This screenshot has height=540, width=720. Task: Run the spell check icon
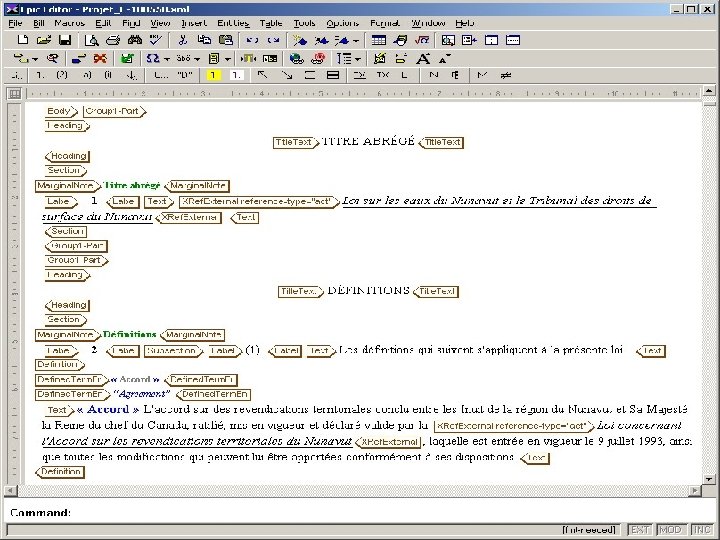156,40
